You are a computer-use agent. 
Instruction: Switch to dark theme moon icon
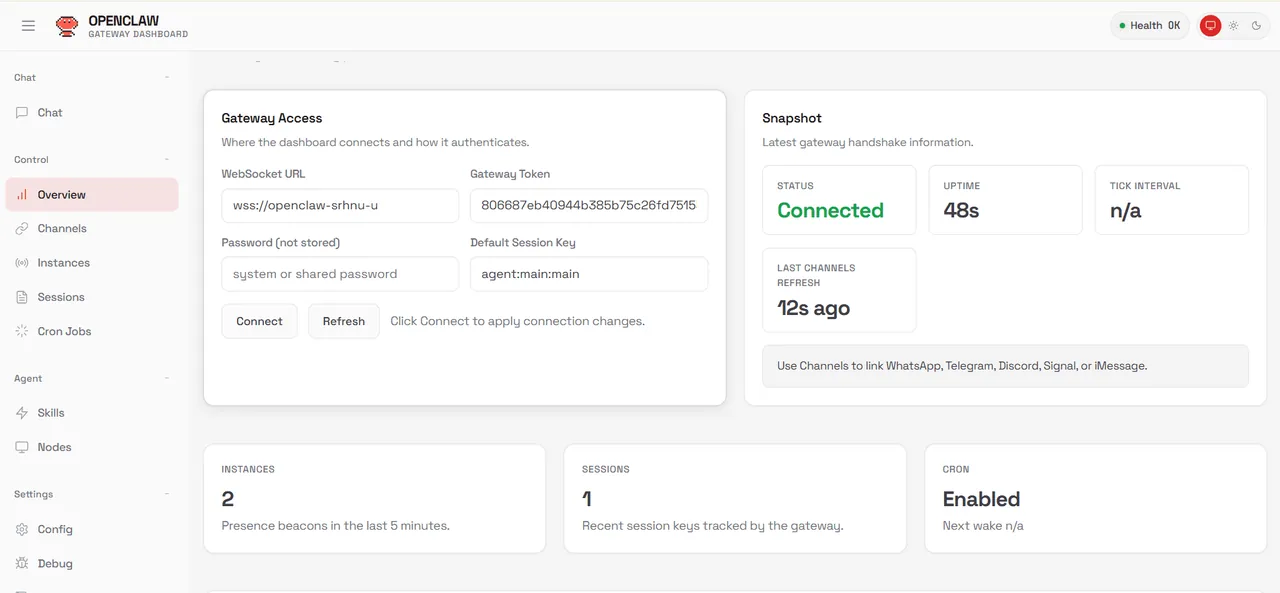[x=1258, y=26]
